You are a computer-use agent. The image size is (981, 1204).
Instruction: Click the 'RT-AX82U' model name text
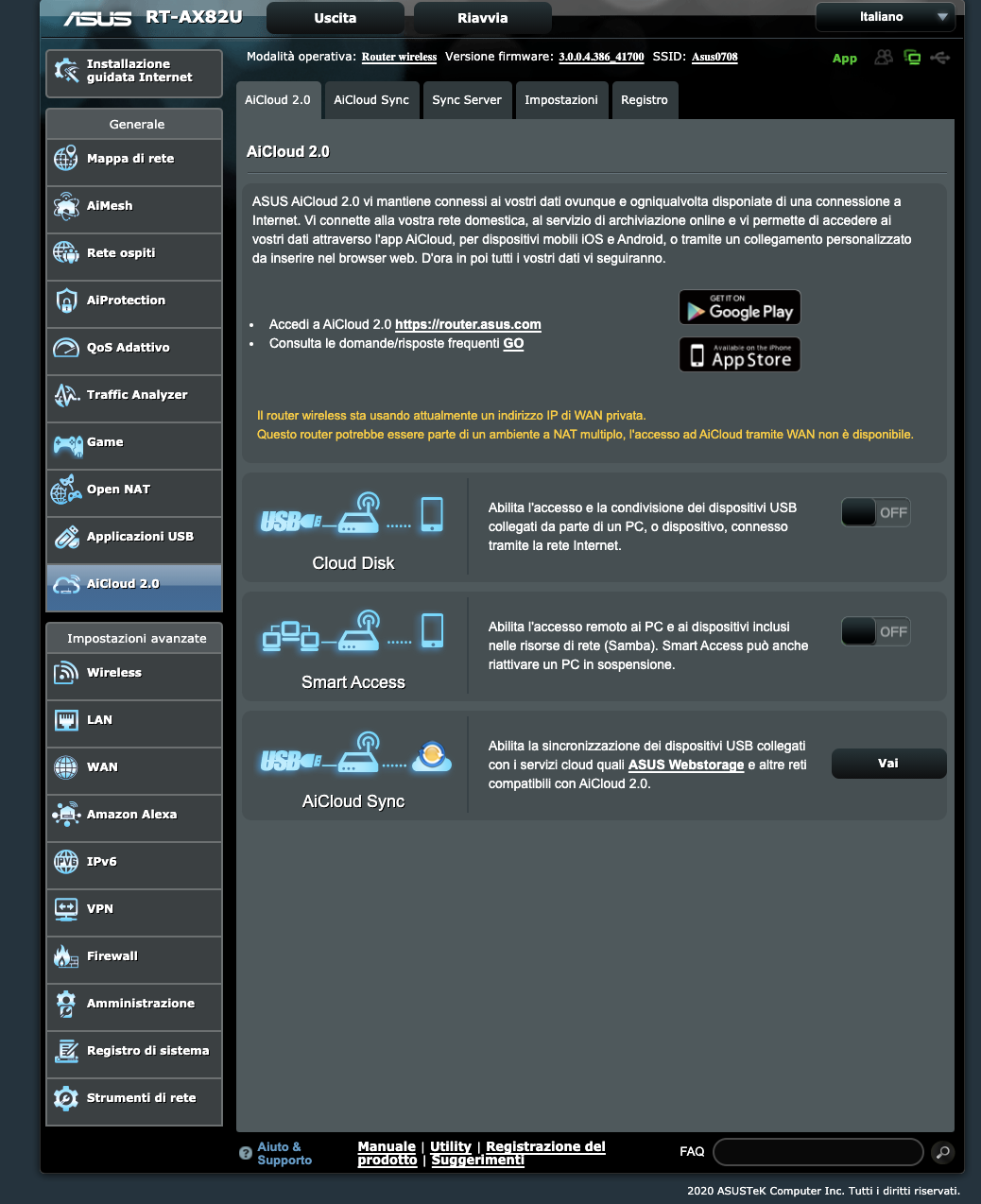pos(194,17)
